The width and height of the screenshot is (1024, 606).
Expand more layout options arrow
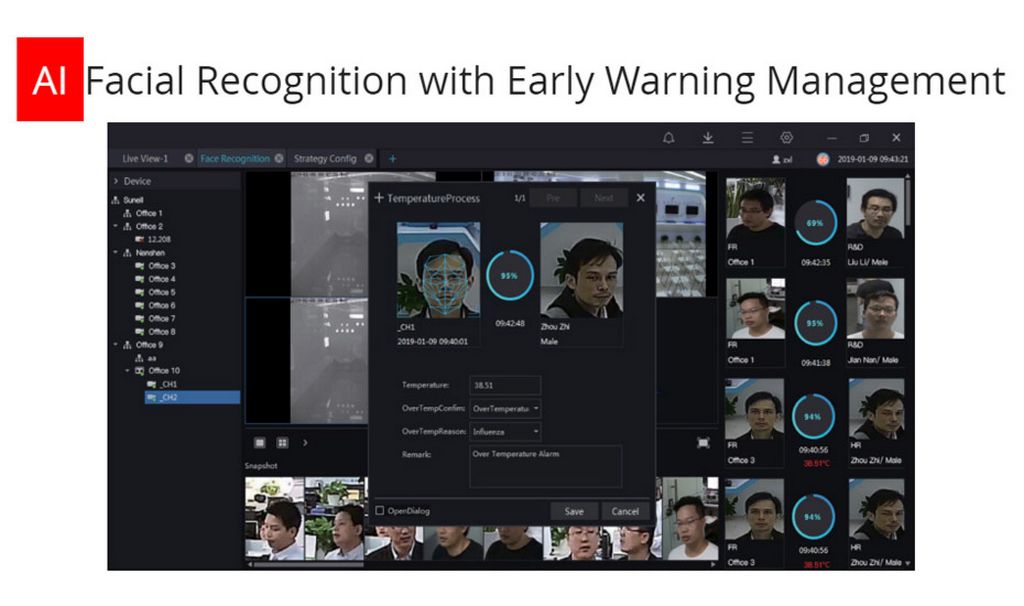(x=305, y=443)
